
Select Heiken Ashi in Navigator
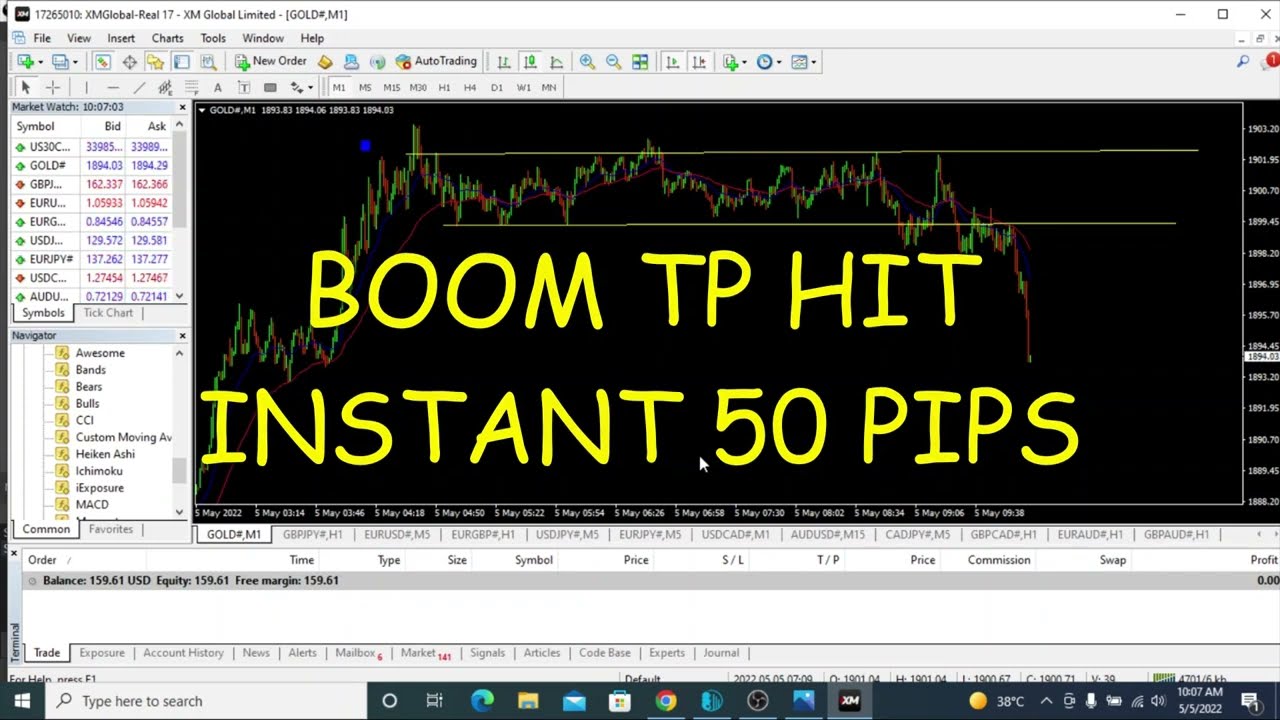105,454
